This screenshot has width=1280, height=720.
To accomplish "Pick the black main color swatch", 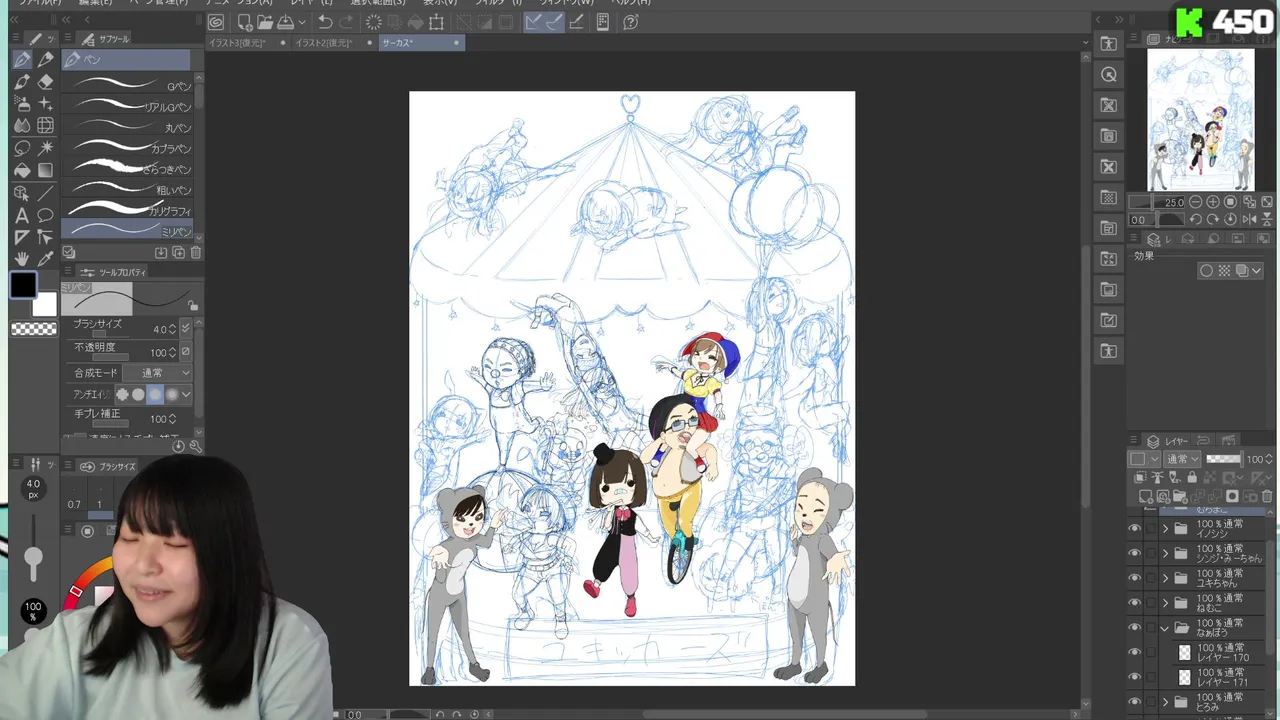I will click(23, 285).
